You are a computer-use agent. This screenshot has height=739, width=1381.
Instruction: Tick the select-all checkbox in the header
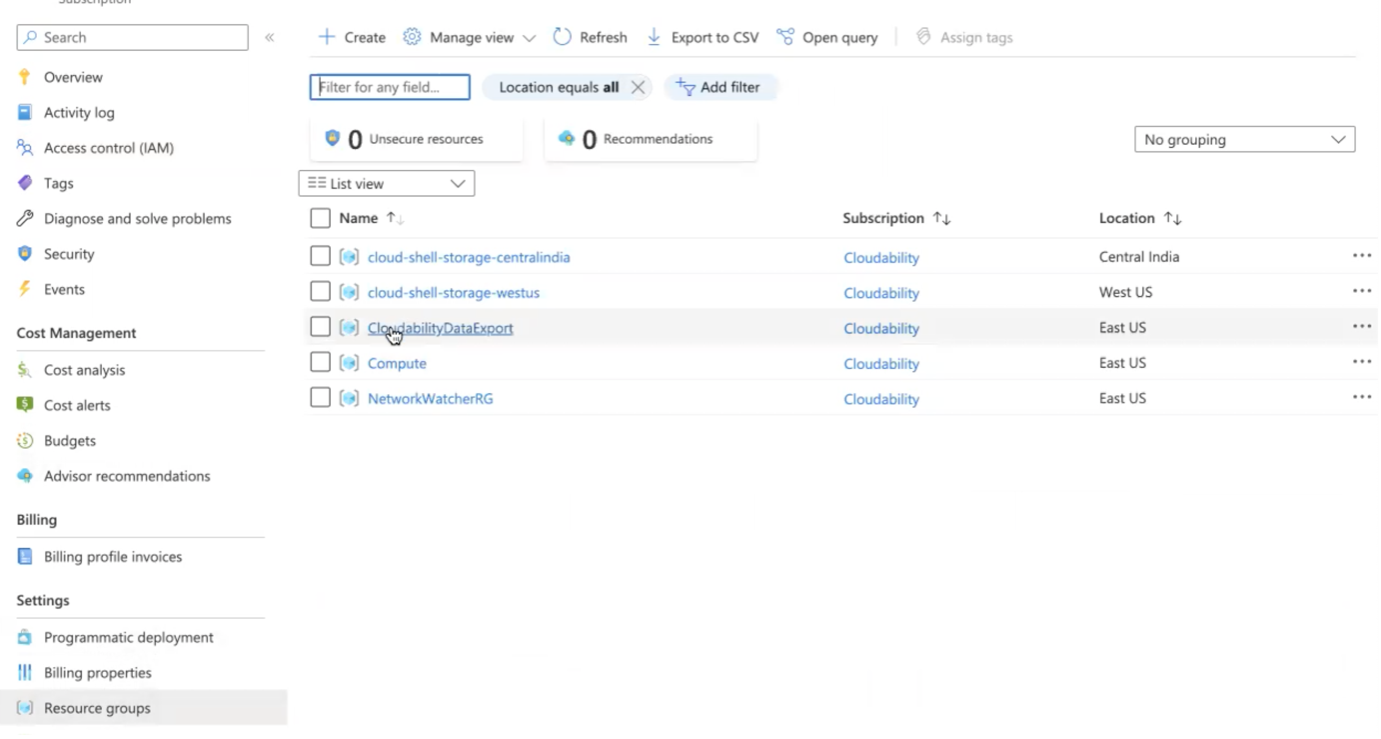(320, 218)
